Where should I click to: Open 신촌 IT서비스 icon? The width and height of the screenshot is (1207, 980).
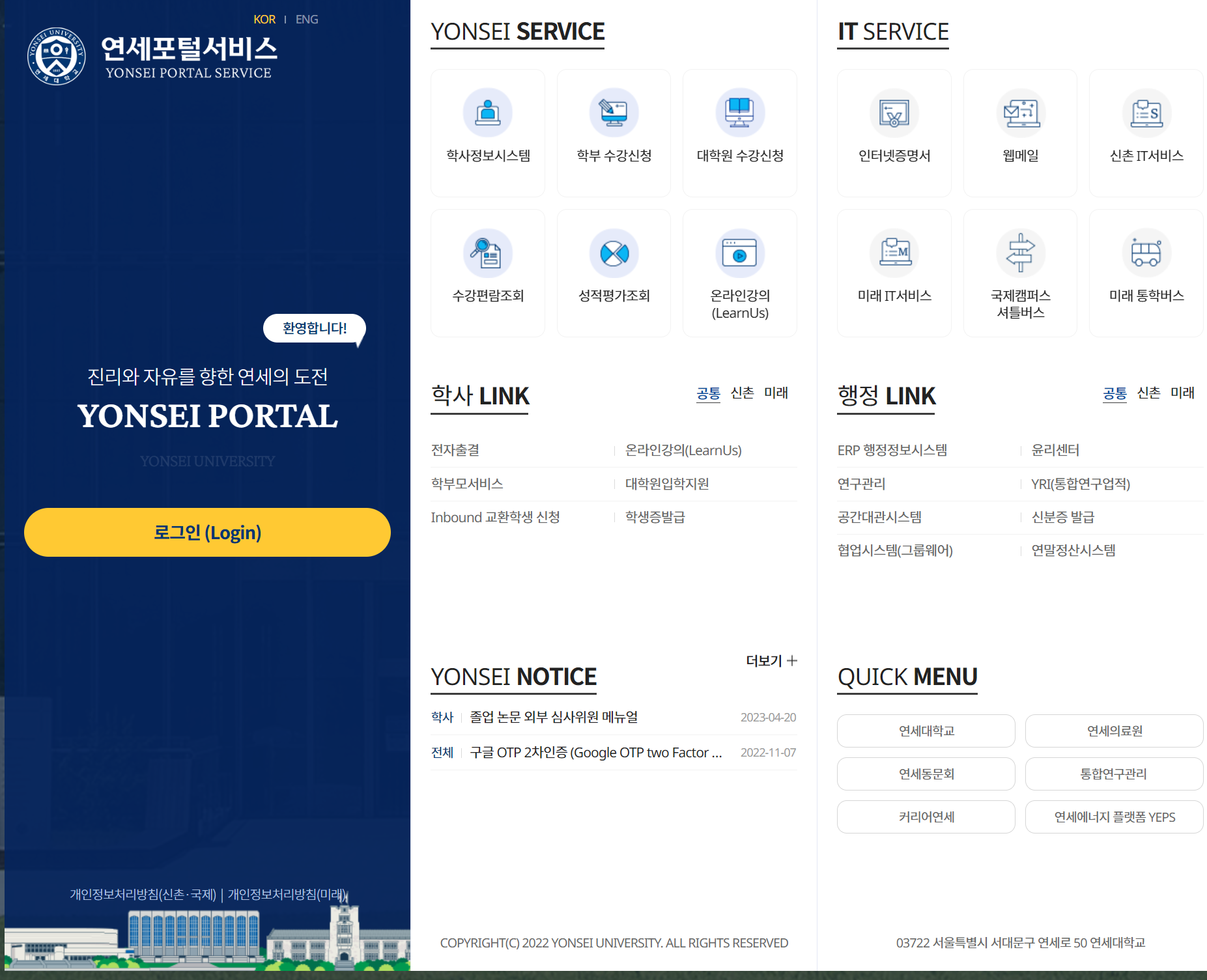click(1146, 113)
